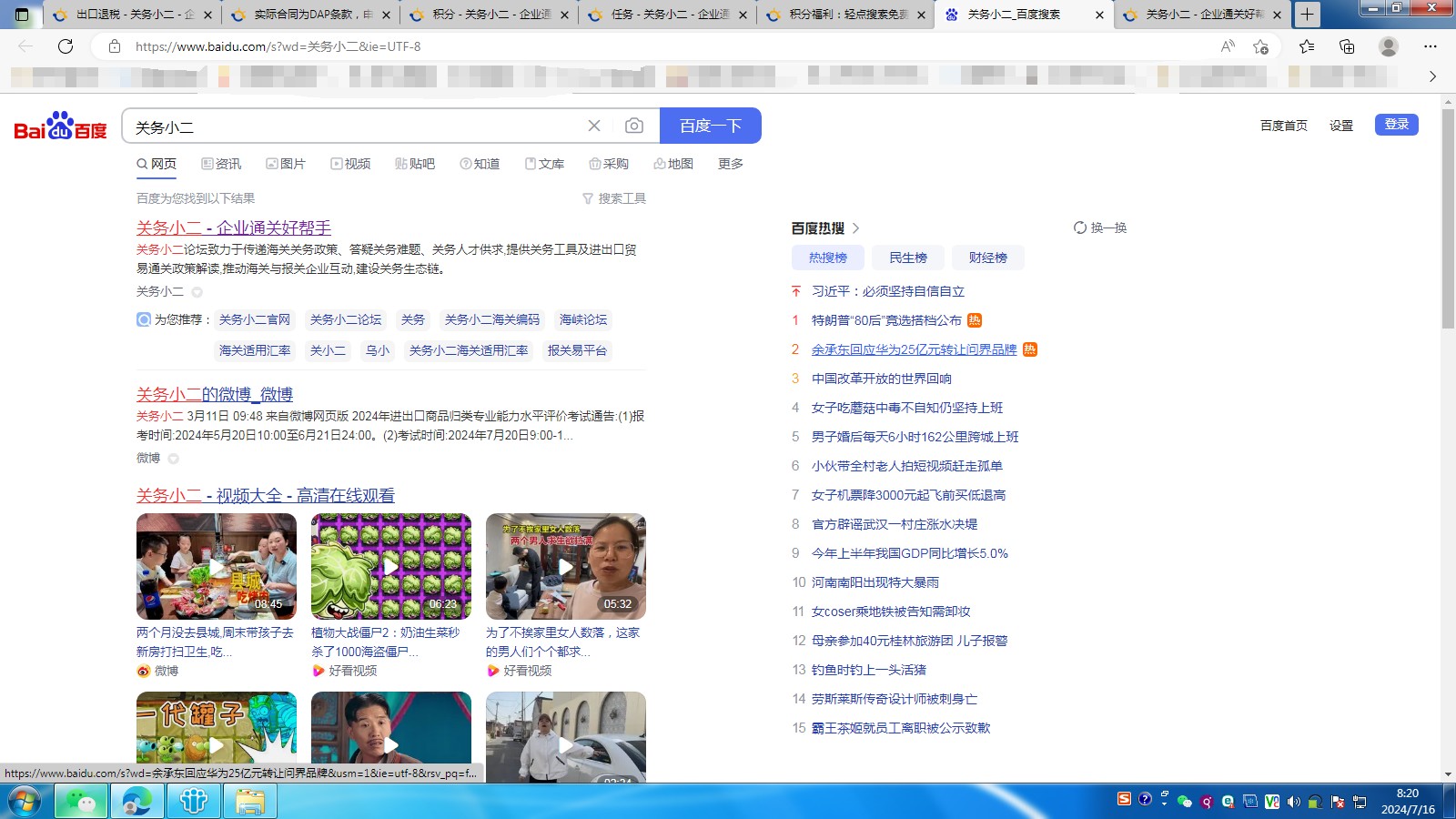Play plants vs zombies video 06:23
This screenshot has height=819, width=1456.
tap(391, 566)
